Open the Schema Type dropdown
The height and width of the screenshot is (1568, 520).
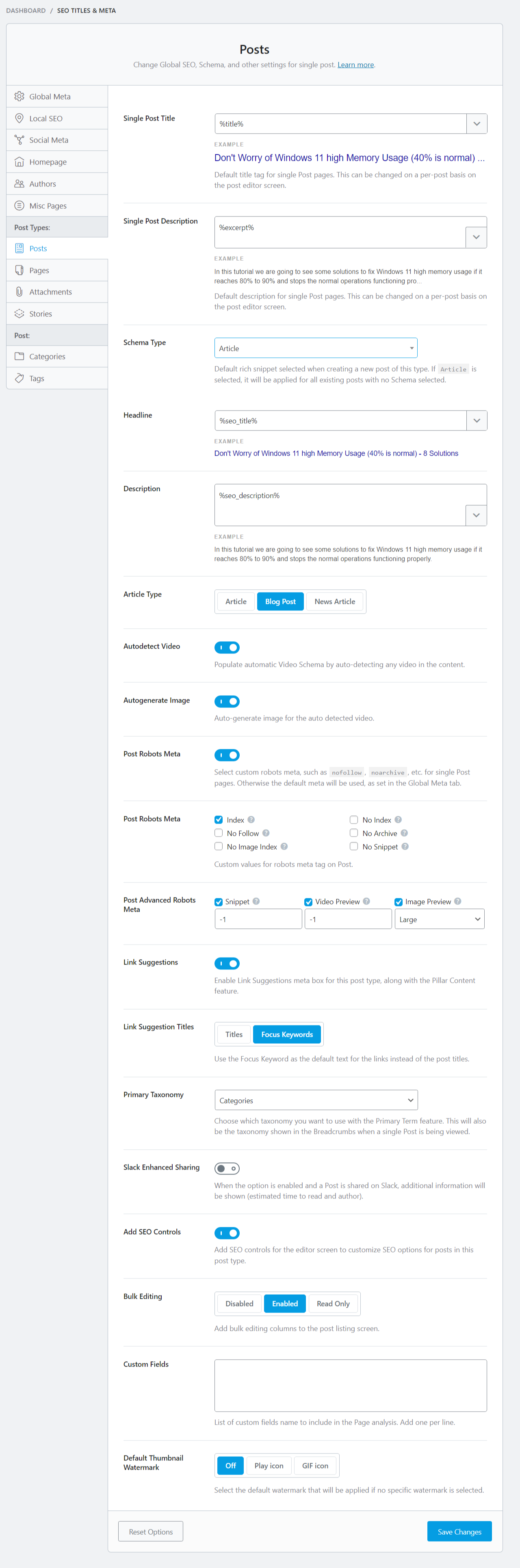click(x=315, y=348)
